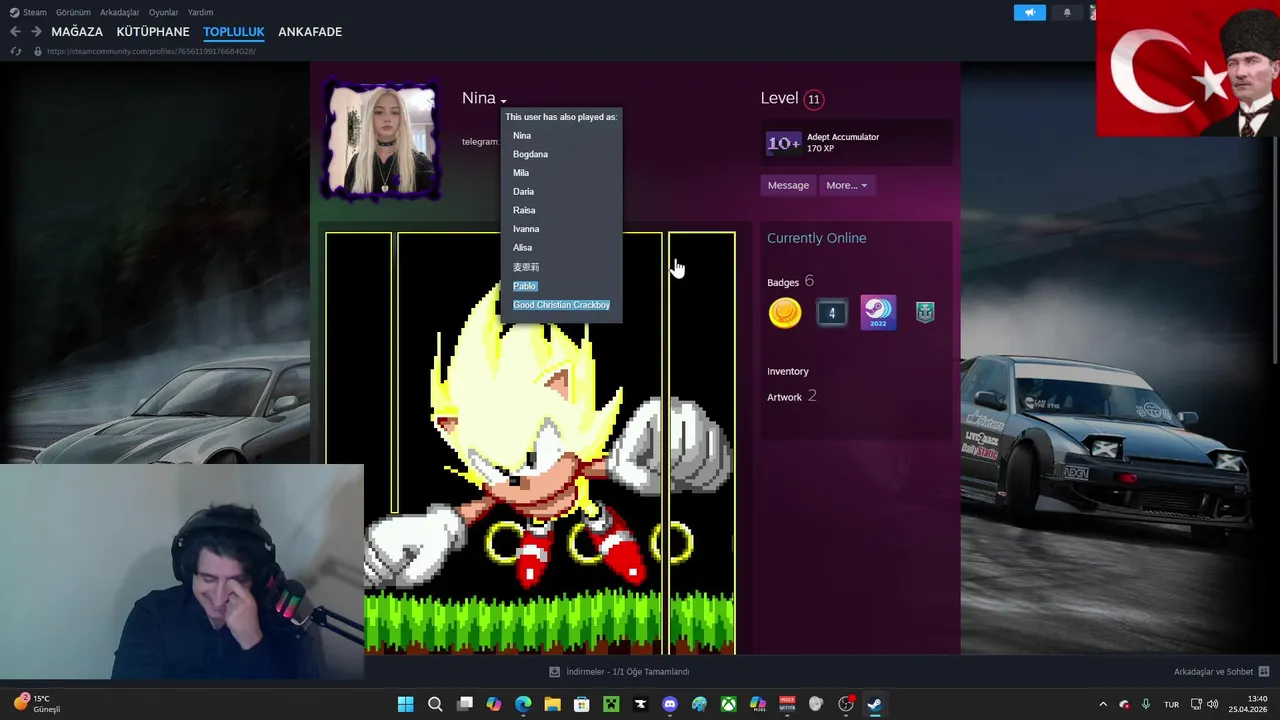
Task: Switch to the TOPLULUK tab
Action: 234,32
